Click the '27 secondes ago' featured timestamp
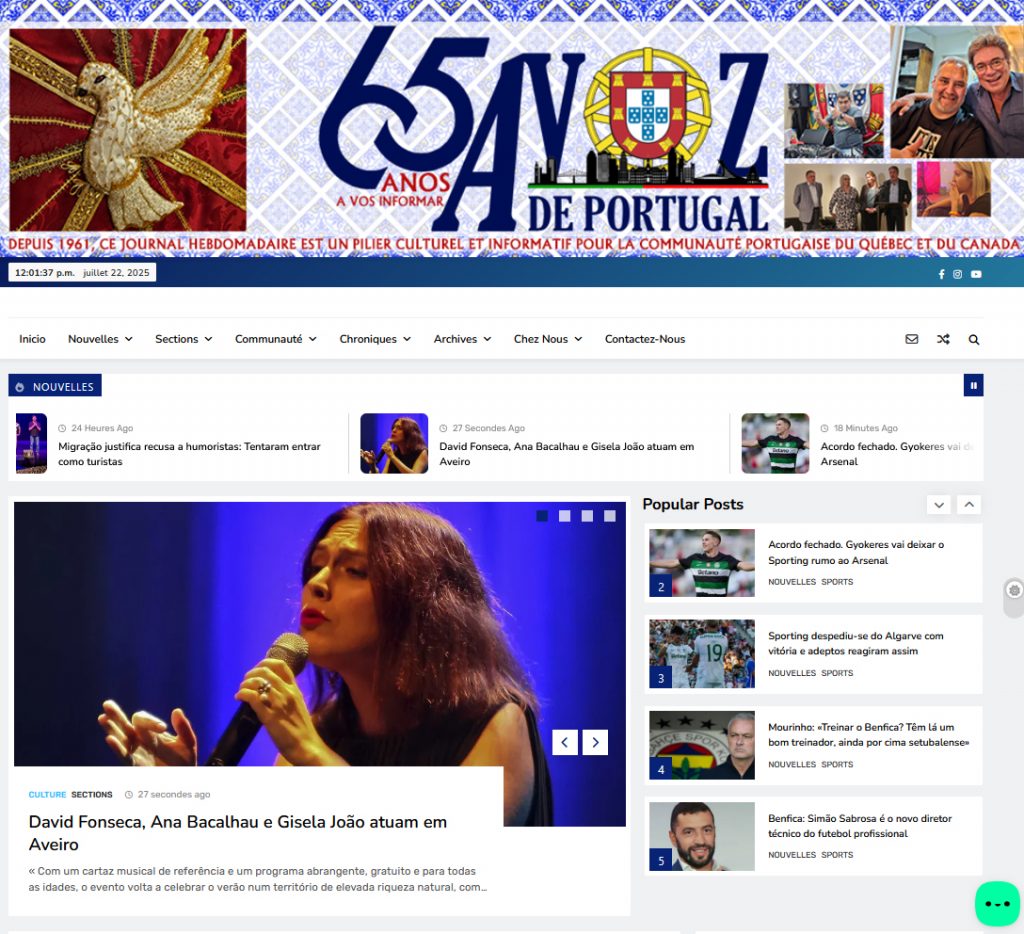Image resolution: width=1024 pixels, height=934 pixels. click(x=168, y=795)
